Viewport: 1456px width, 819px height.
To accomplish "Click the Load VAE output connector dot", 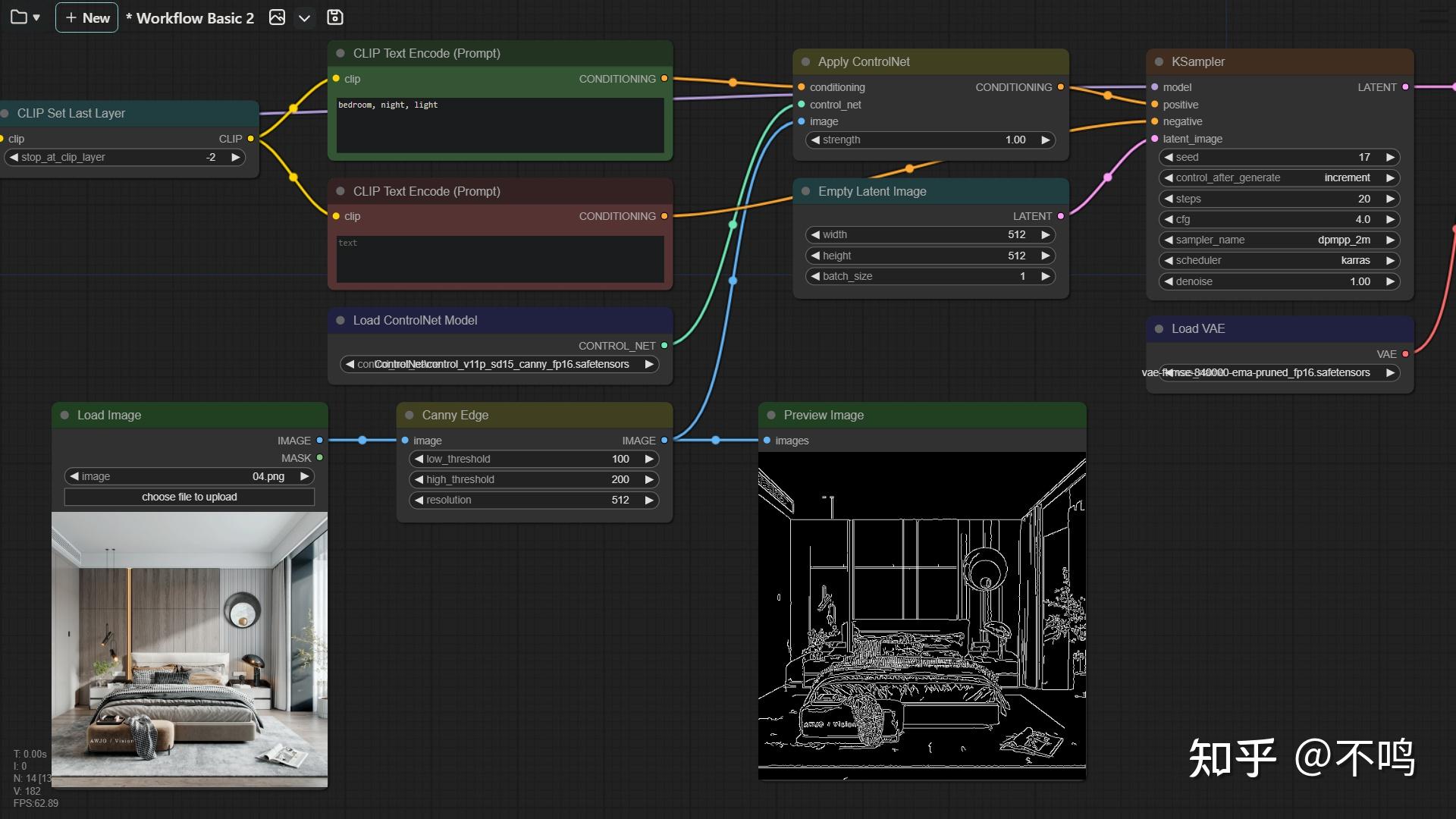I will tap(1405, 354).
